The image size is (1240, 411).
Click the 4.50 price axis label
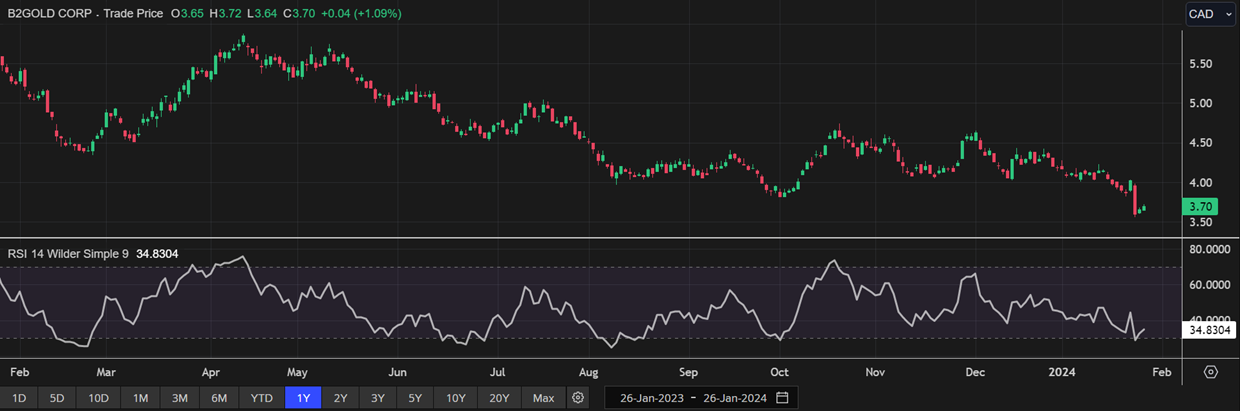click(1199, 143)
